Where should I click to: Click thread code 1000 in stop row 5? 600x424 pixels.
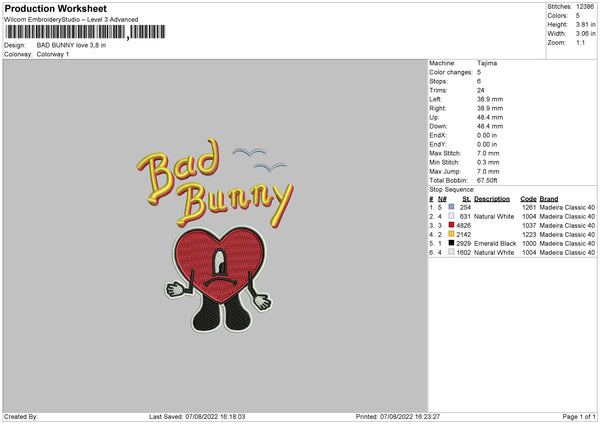529,243
